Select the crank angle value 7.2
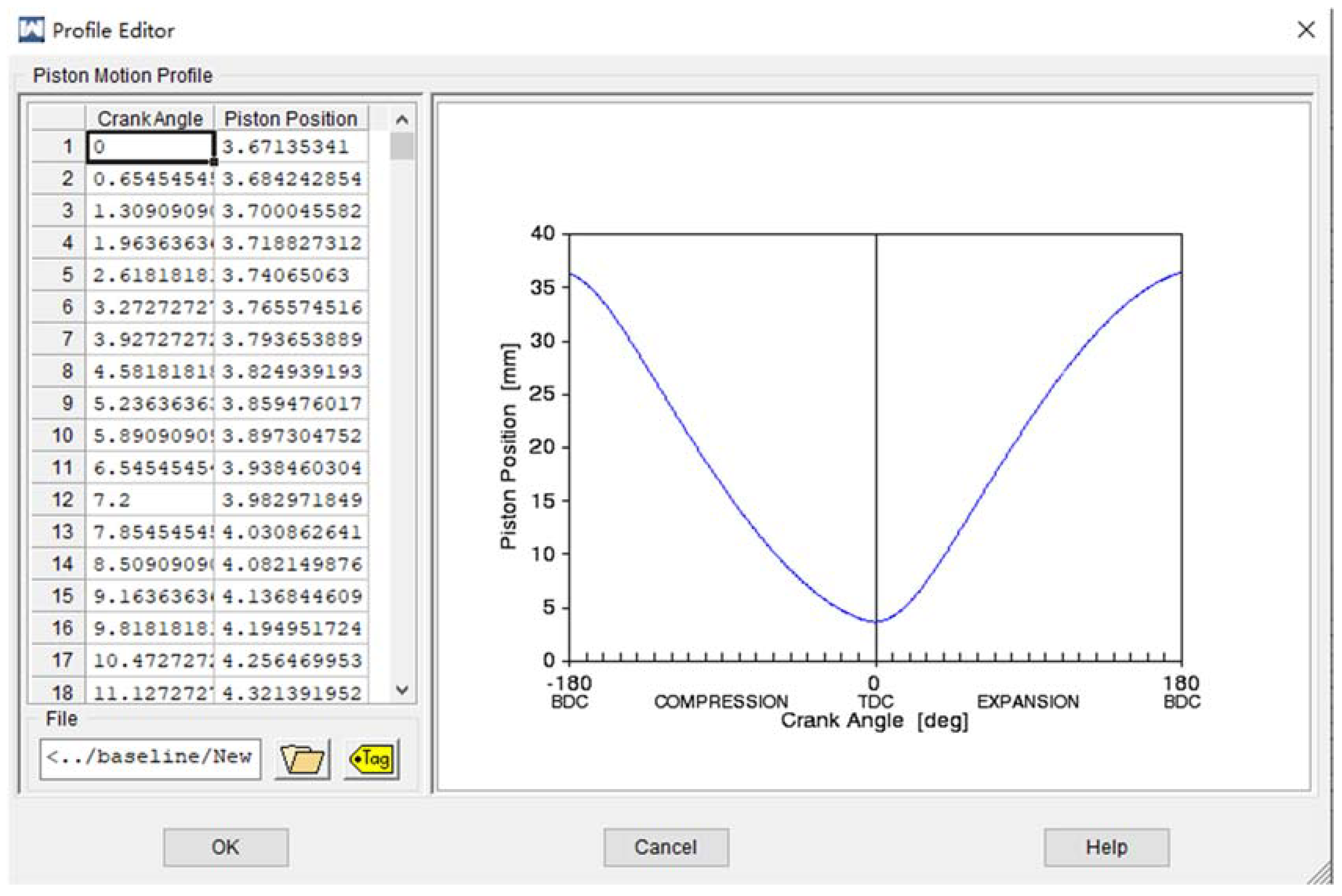 point(151,499)
